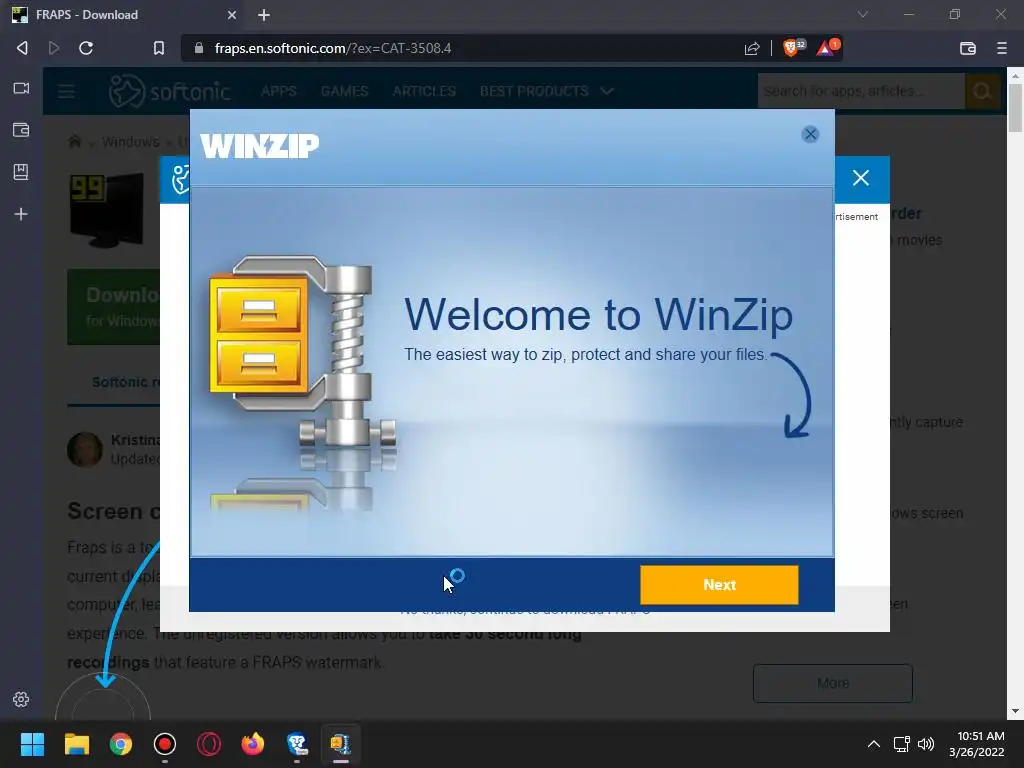The height and width of the screenshot is (768, 1024).
Task: Go forward in browser history
Action: pyautogui.click(x=54, y=48)
